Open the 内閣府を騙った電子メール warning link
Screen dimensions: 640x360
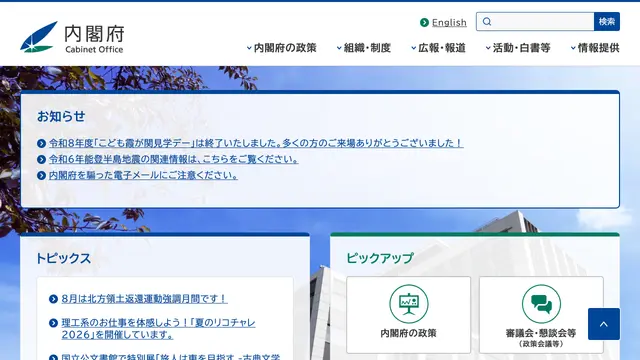(143, 176)
